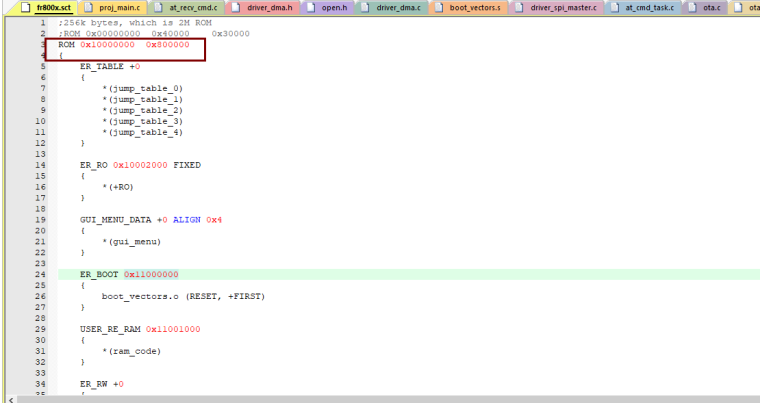
Task: Click the *(jump_table_0) line
Action: 142,88
